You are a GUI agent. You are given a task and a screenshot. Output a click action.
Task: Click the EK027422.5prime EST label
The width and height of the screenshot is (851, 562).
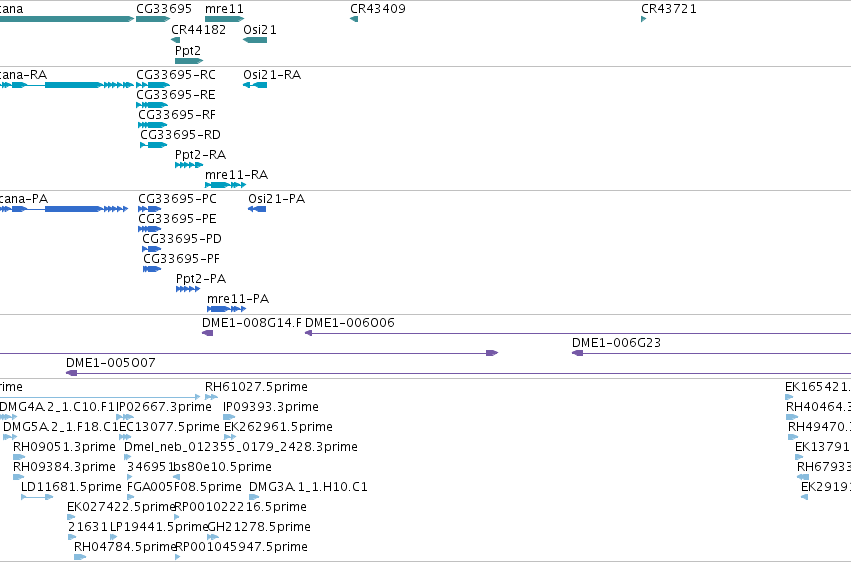click(x=122, y=507)
